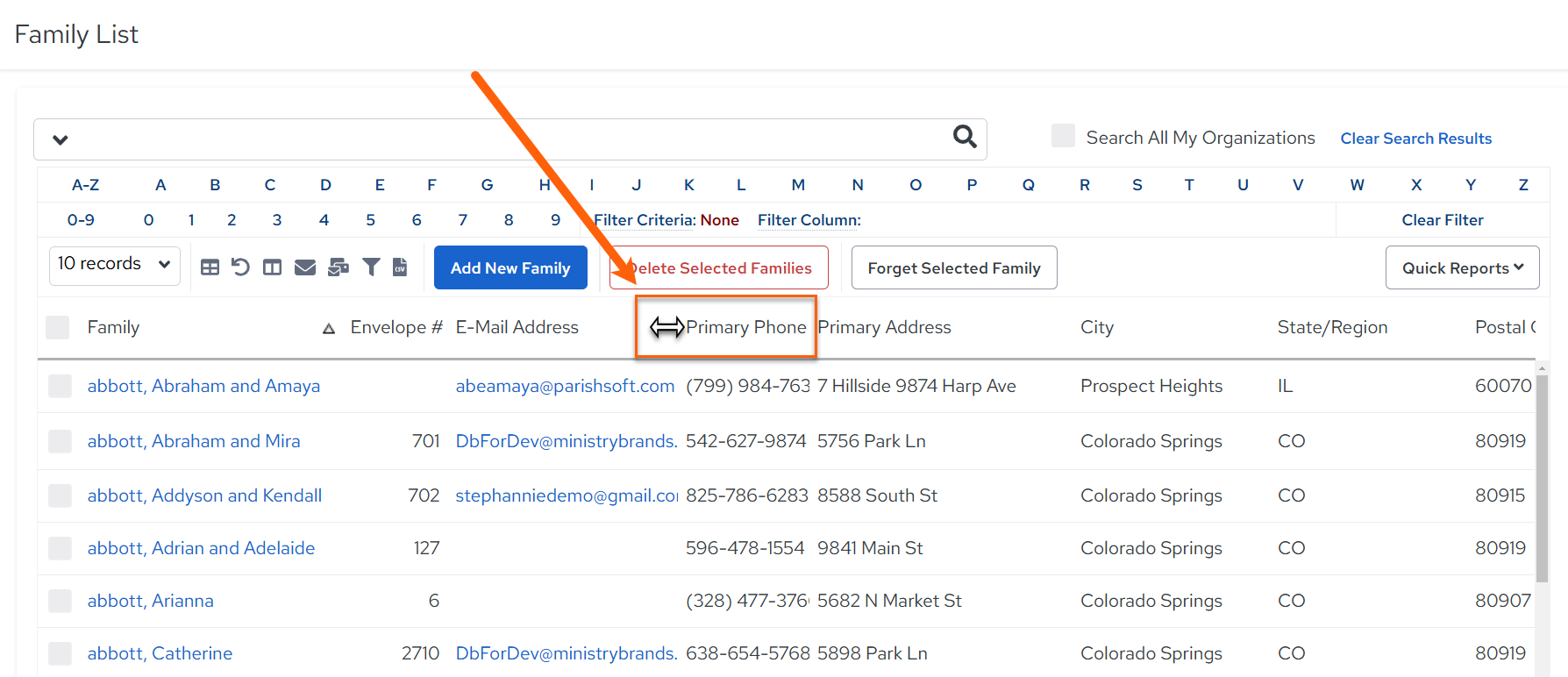Check the box for Abraham and Mira
This screenshot has height=677, width=1568.
60,441
